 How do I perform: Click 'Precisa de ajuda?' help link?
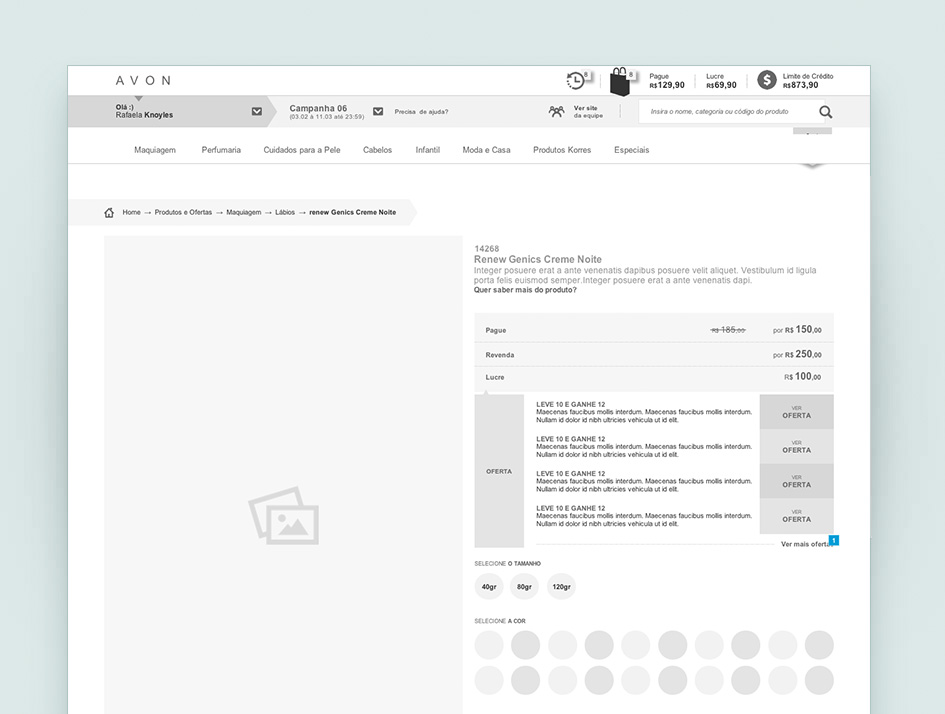421,112
